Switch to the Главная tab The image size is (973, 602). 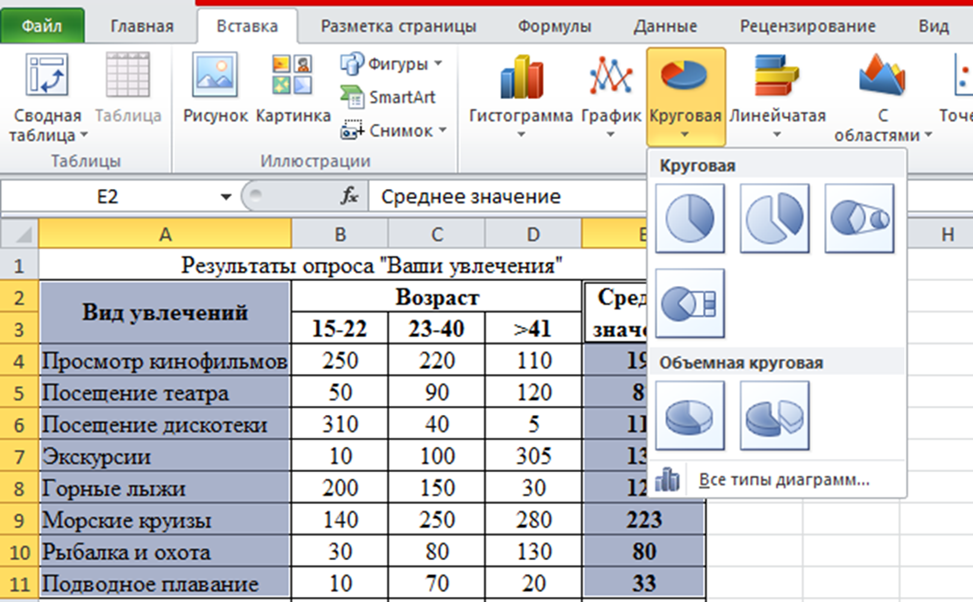tap(142, 26)
